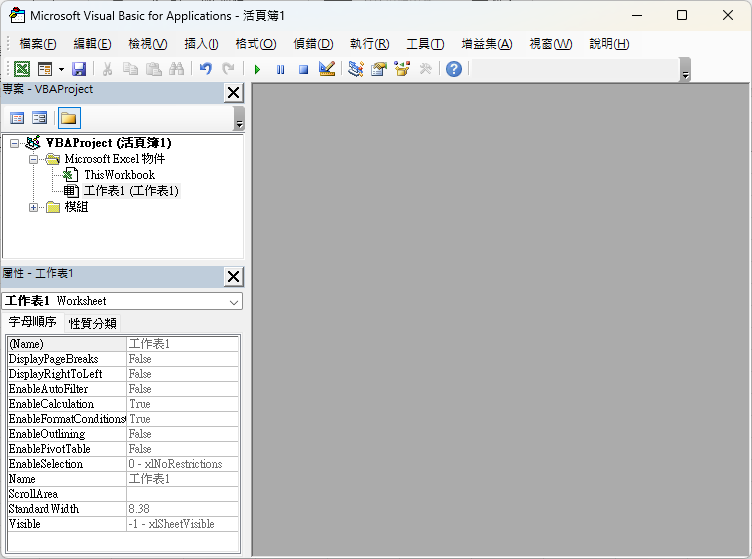752x559 pixels.
Task: Click the Reset stop icon
Action: (304, 70)
